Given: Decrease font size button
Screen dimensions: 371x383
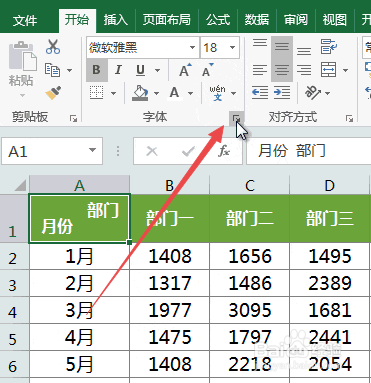Looking at the screenshot, I should (208, 70).
